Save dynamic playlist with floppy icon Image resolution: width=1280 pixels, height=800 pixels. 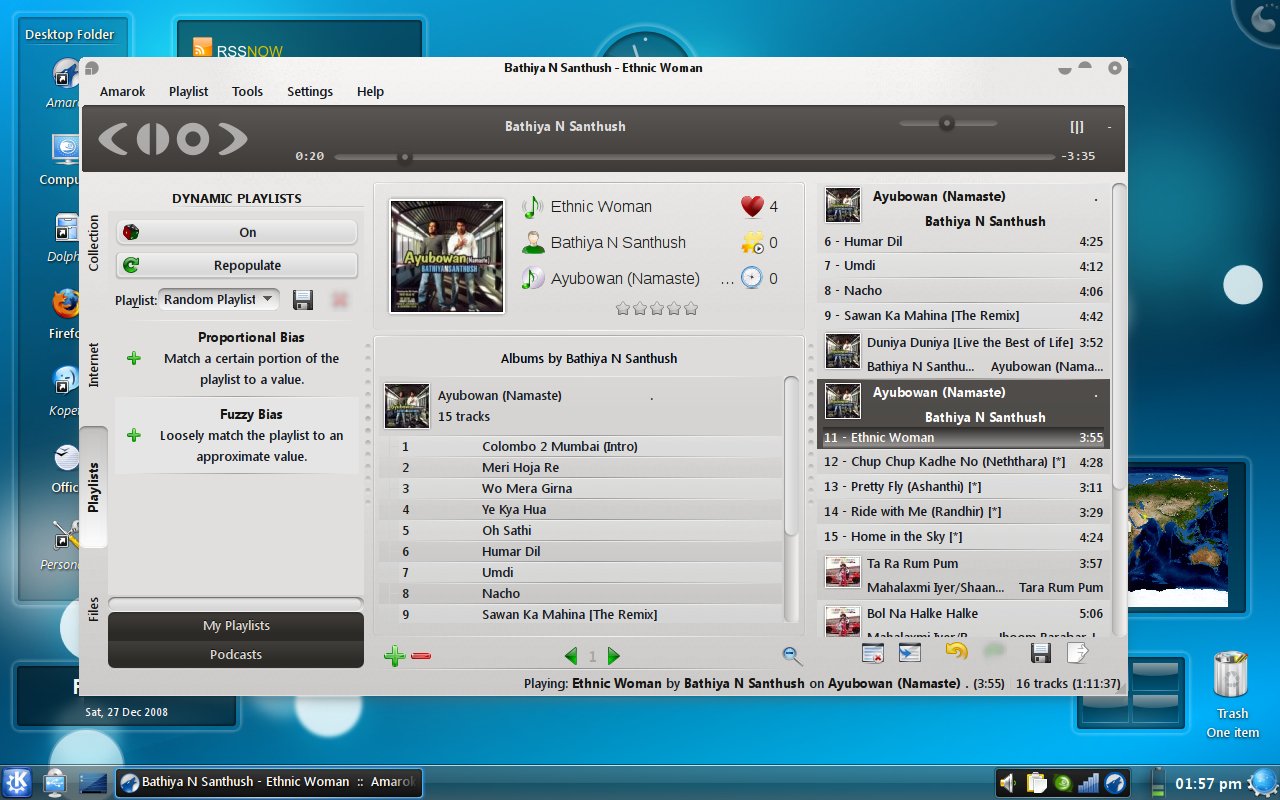coord(303,299)
